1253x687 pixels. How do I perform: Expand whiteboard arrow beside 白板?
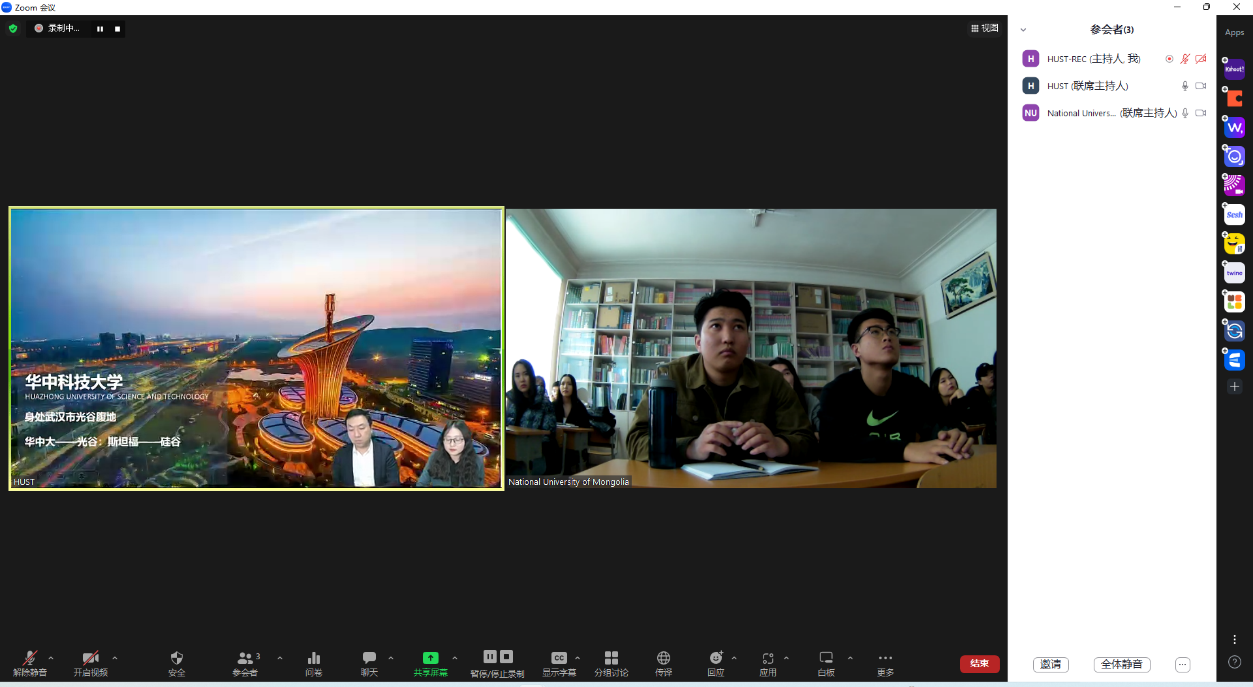click(x=850, y=658)
